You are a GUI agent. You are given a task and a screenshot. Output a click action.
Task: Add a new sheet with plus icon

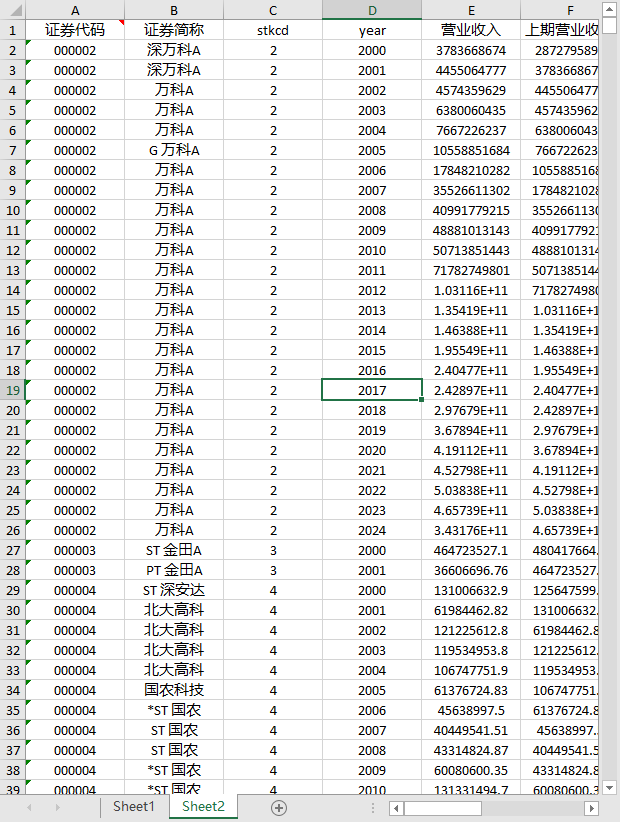[279, 808]
